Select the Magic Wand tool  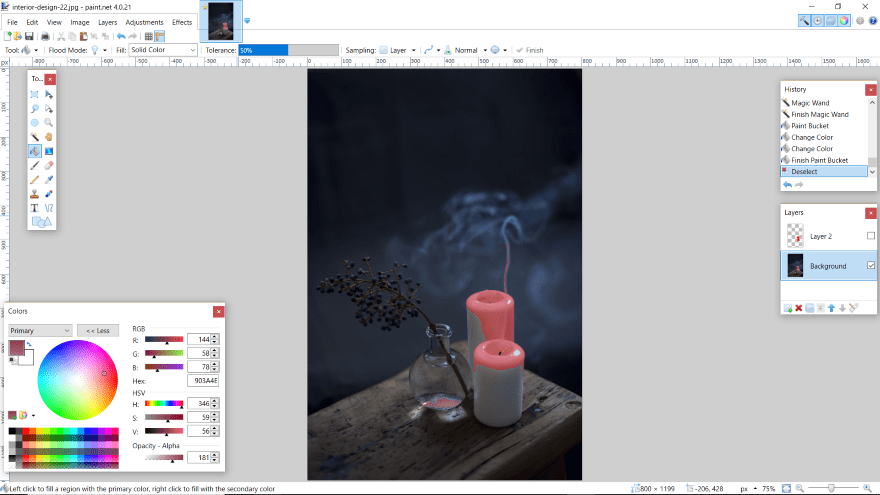pyautogui.click(x=34, y=137)
